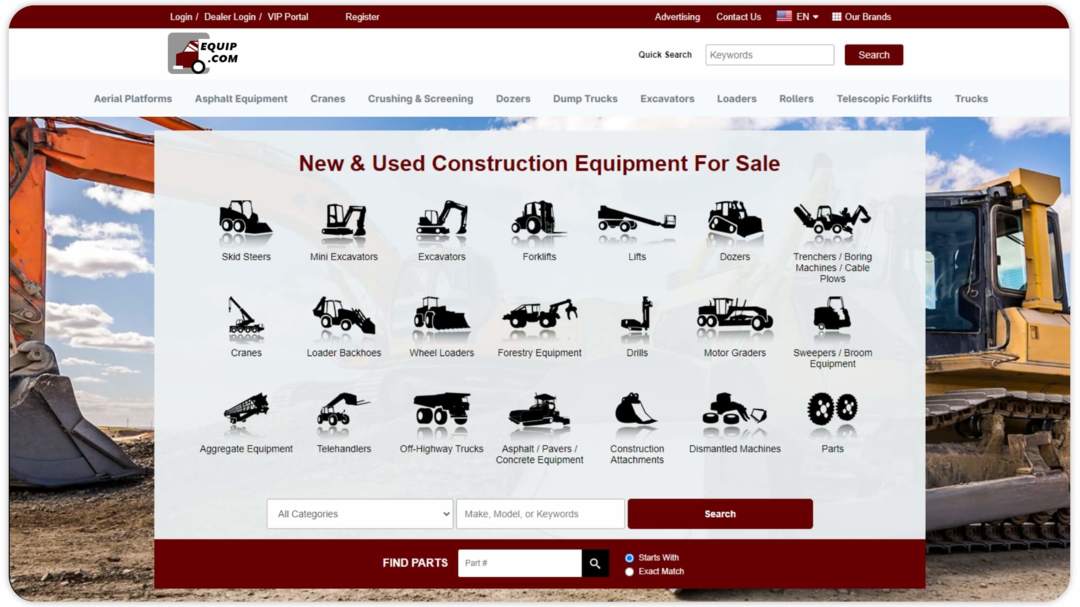Screen dimensions: 1080x607
Task: Open the Skid Steers category icon
Action: click(245, 218)
